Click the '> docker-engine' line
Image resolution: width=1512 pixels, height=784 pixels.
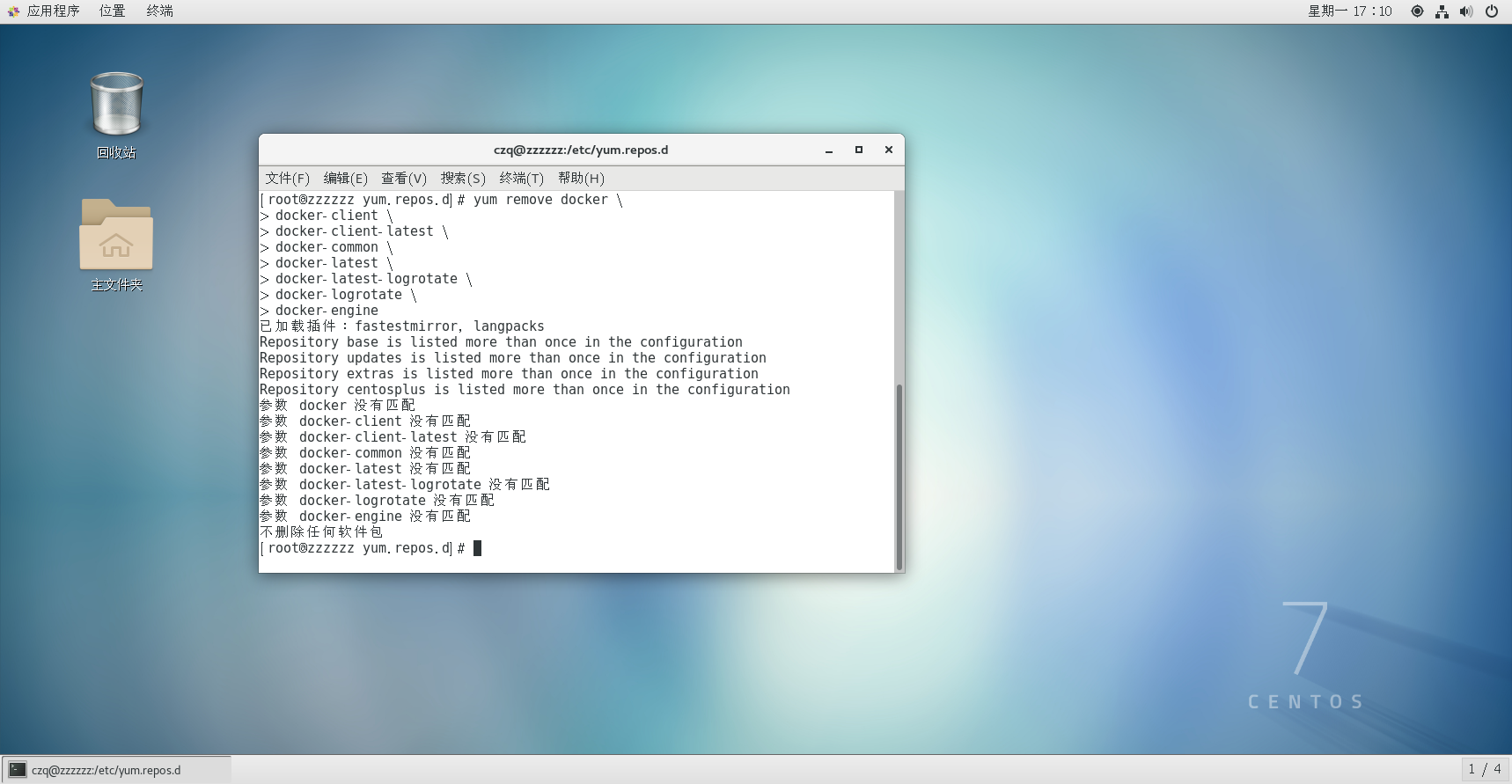(x=319, y=311)
